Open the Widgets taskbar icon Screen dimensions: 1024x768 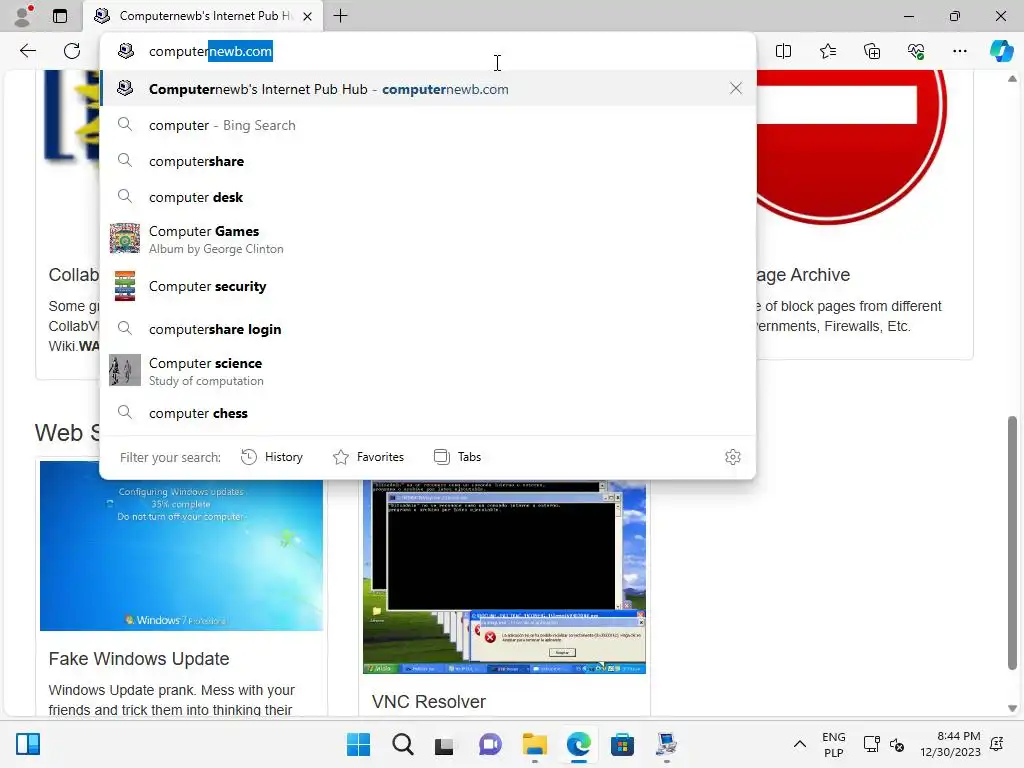[x=28, y=744]
